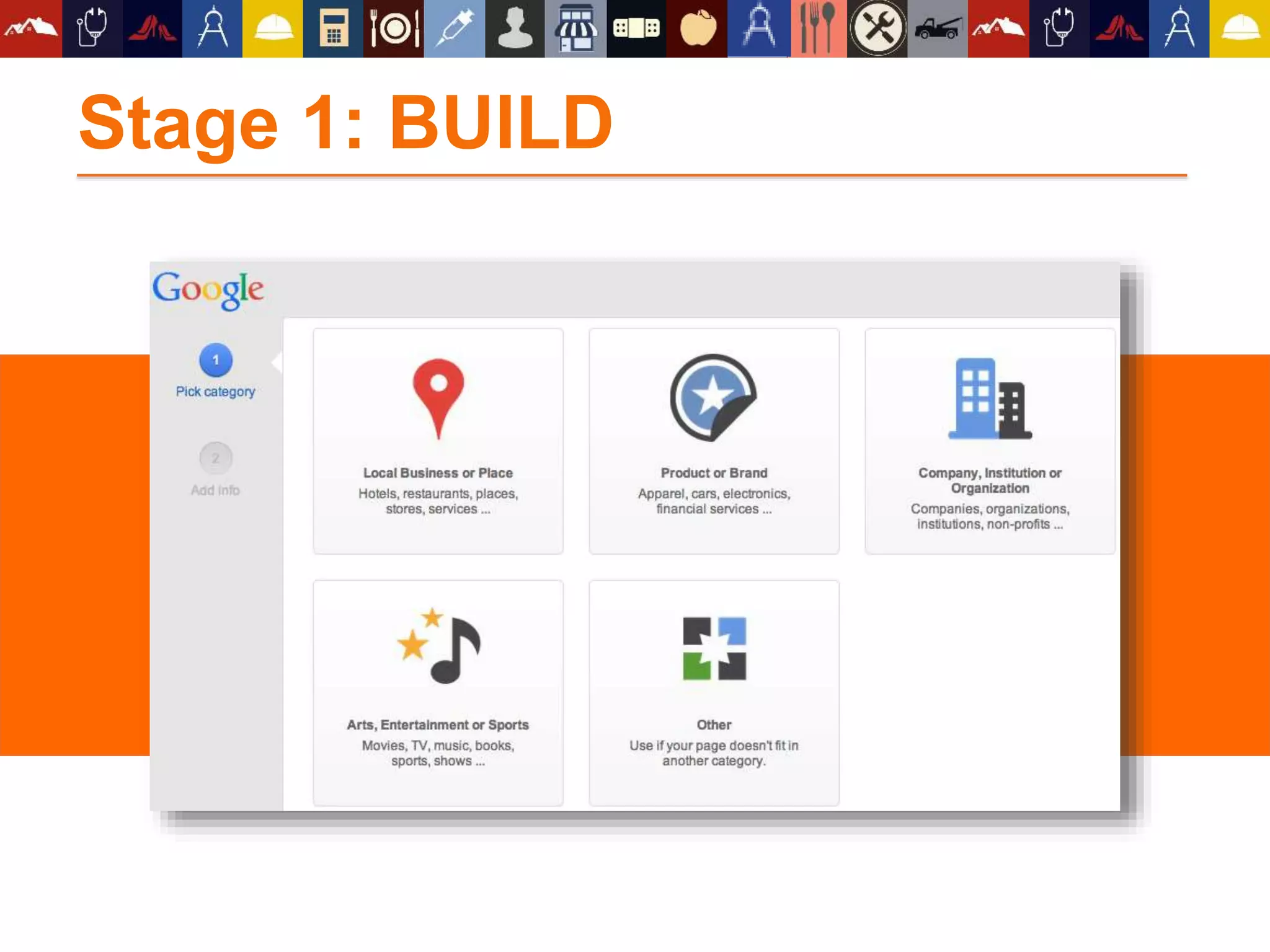Image resolution: width=1270 pixels, height=952 pixels.
Task: Open the Pick category step label
Action: tap(215, 392)
